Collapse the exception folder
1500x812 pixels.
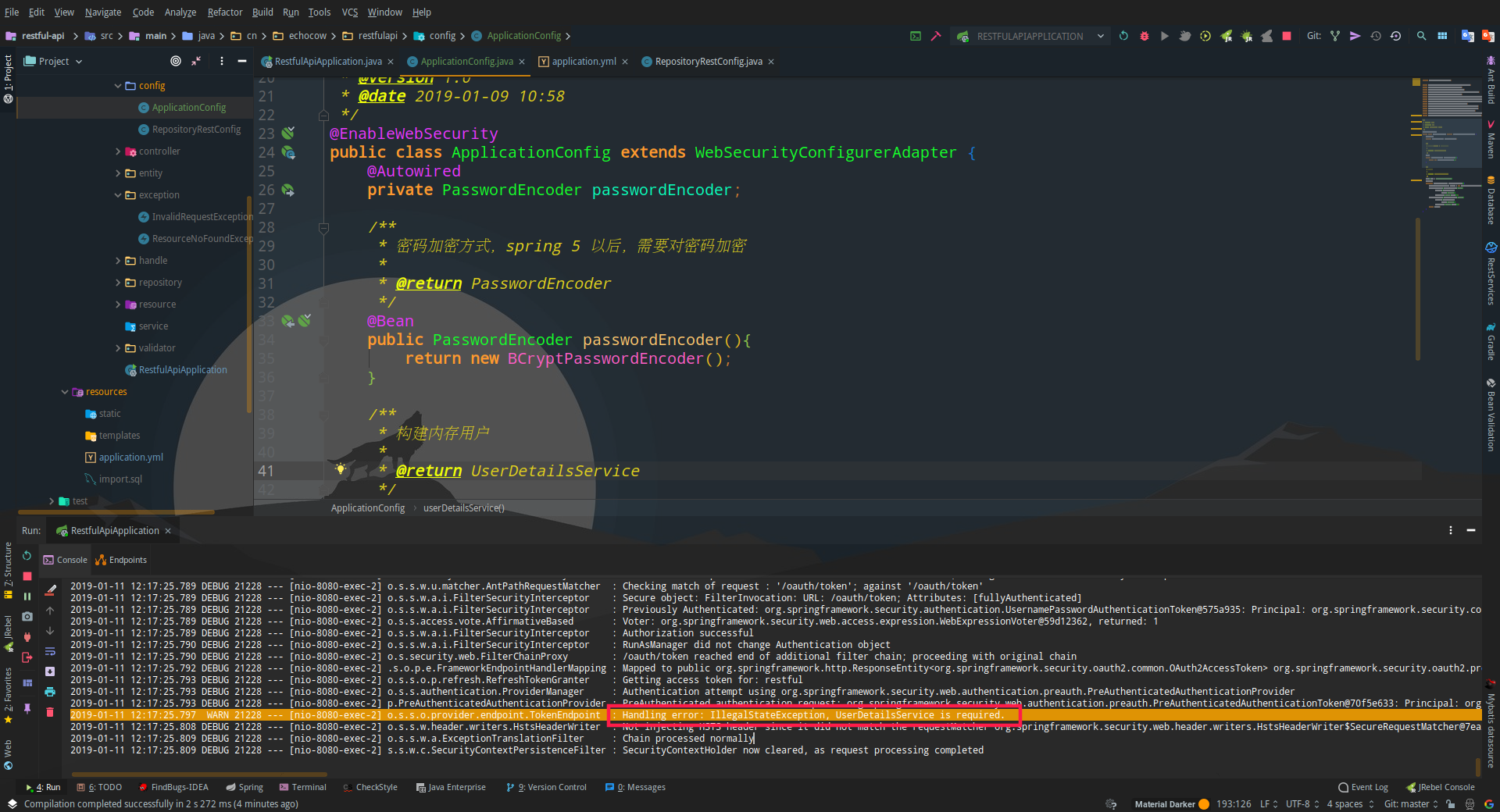coord(118,195)
